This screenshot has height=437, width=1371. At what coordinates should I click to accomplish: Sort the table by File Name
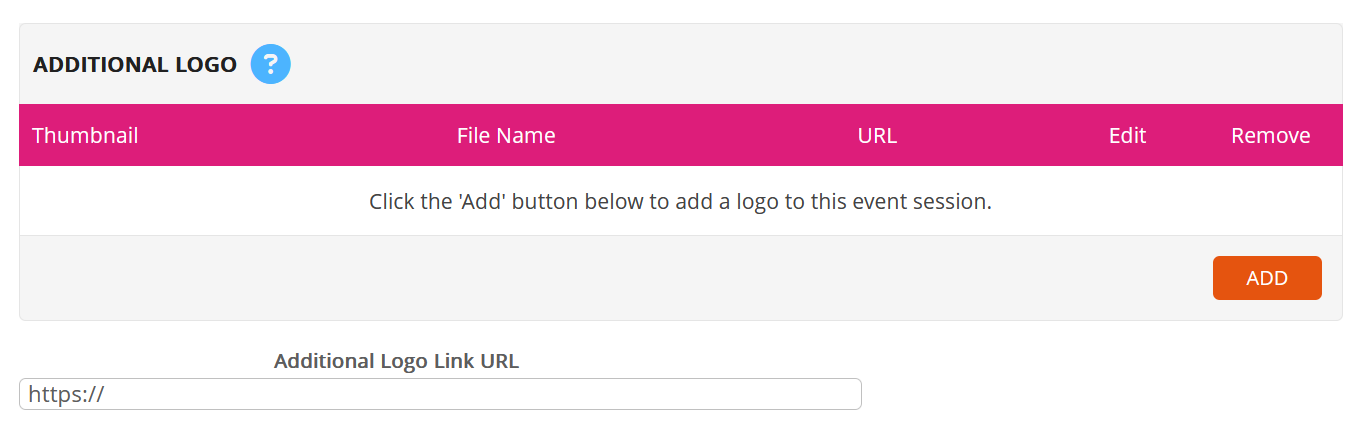pyautogui.click(x=506, y=136)
